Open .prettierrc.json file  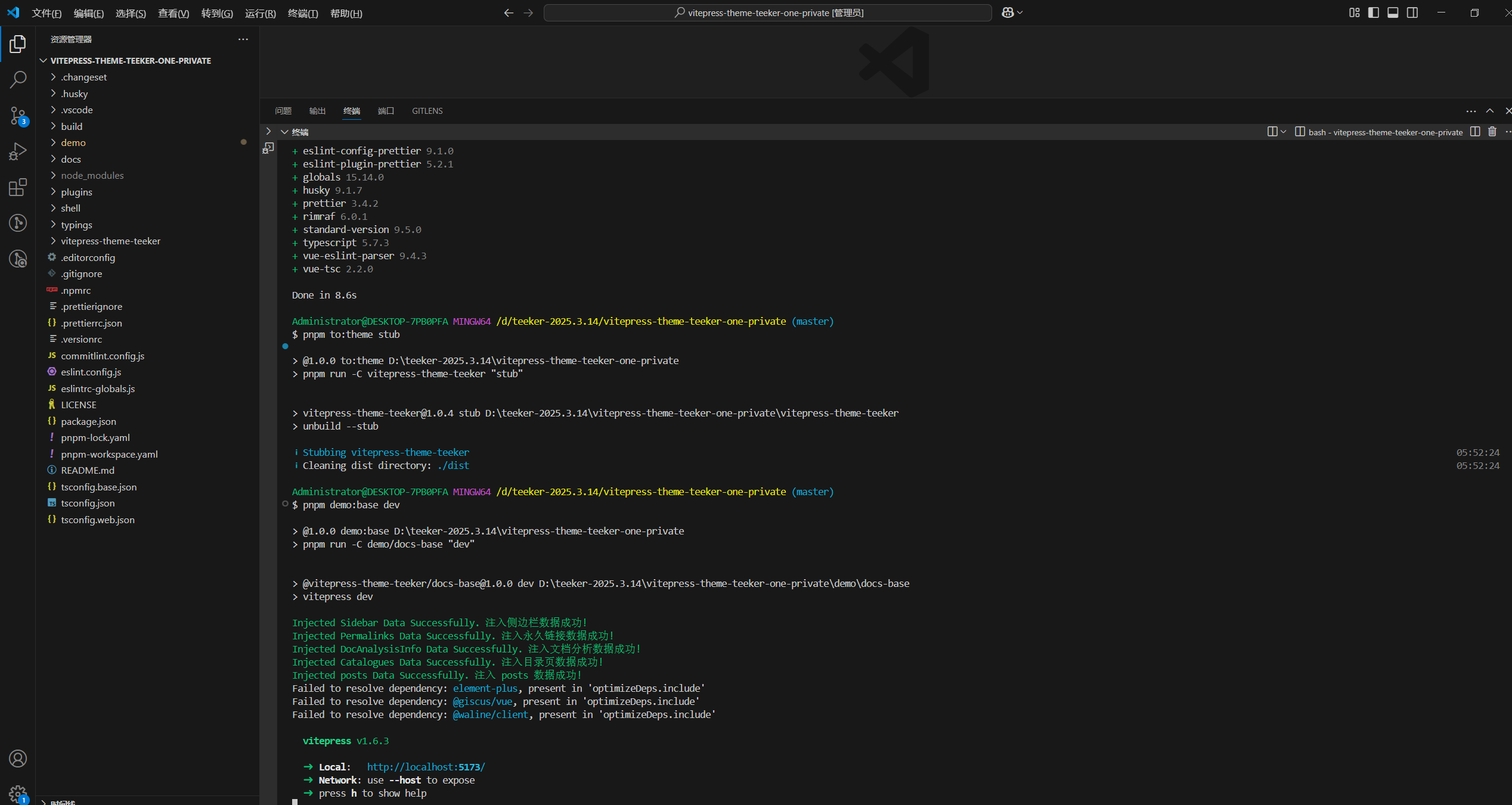147,323
